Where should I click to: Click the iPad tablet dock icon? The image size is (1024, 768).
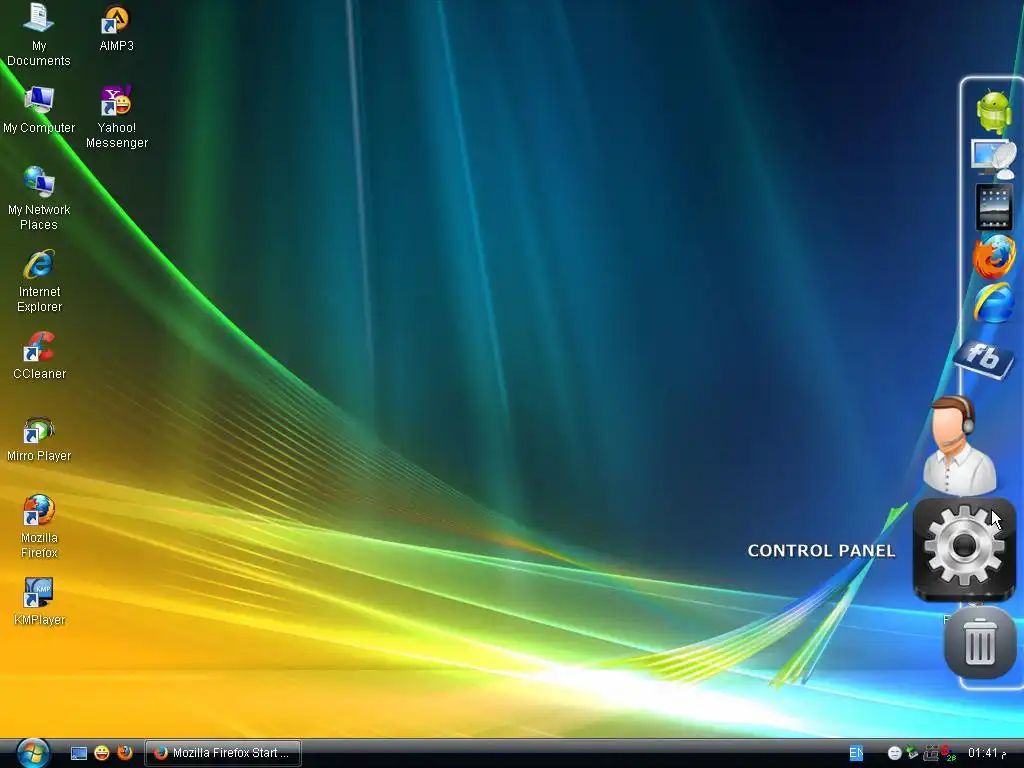(x=994, y=208)
